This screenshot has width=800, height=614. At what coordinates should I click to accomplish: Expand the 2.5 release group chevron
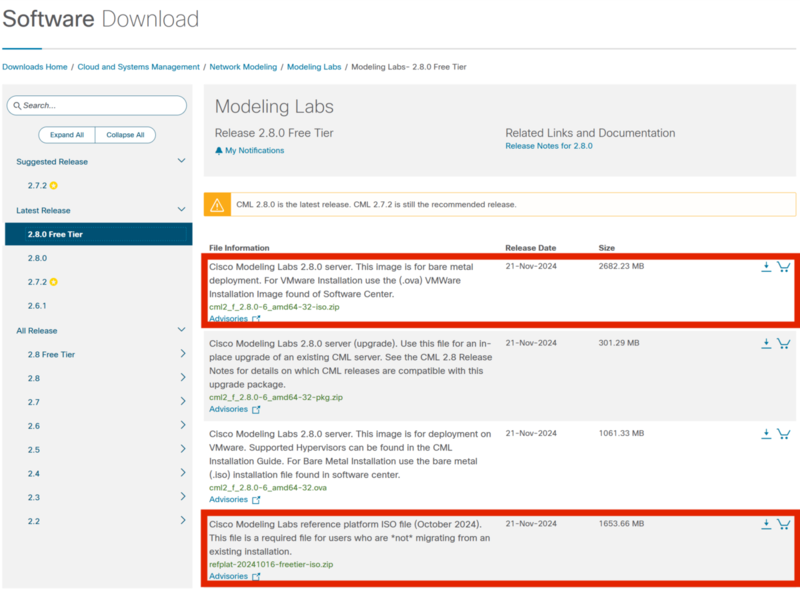[x=183, y=449]
